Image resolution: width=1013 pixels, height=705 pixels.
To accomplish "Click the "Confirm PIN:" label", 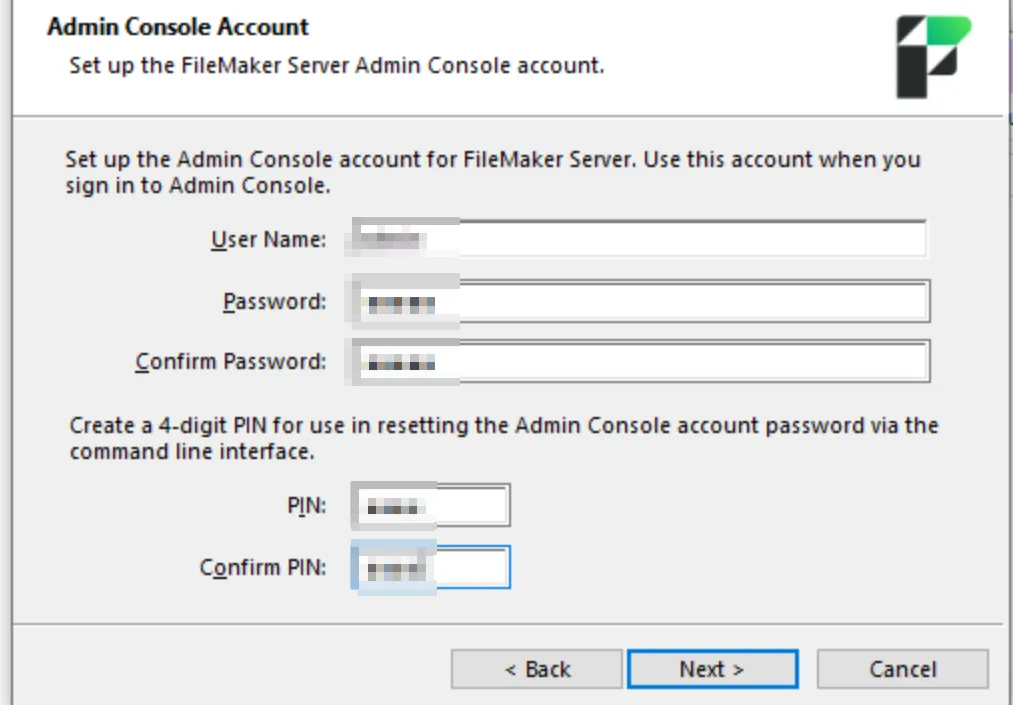I will coord(263,567).
